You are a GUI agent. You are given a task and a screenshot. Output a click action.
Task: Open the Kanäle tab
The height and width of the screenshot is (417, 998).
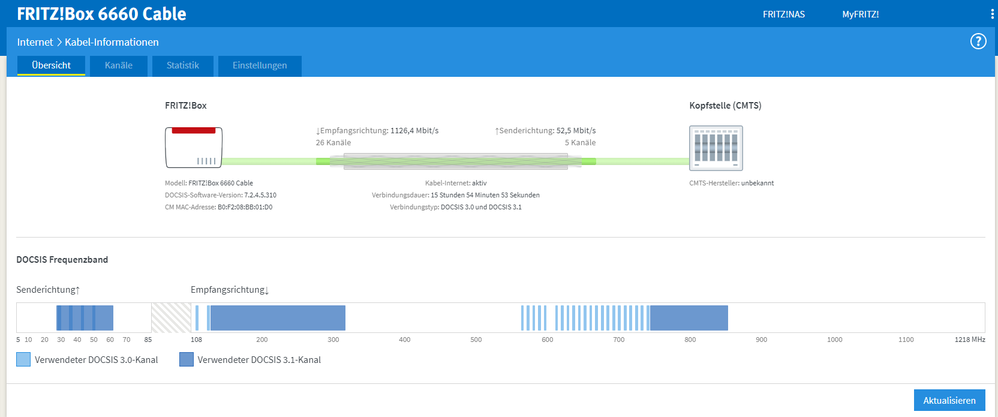(118, 66)
